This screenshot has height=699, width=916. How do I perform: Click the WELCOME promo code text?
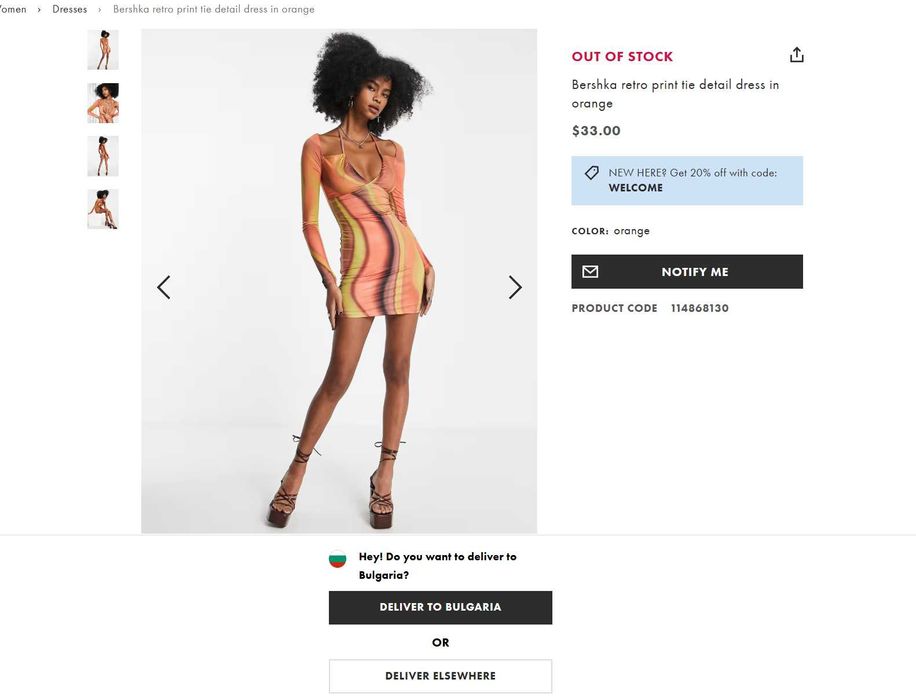click(x=636, y=188)
